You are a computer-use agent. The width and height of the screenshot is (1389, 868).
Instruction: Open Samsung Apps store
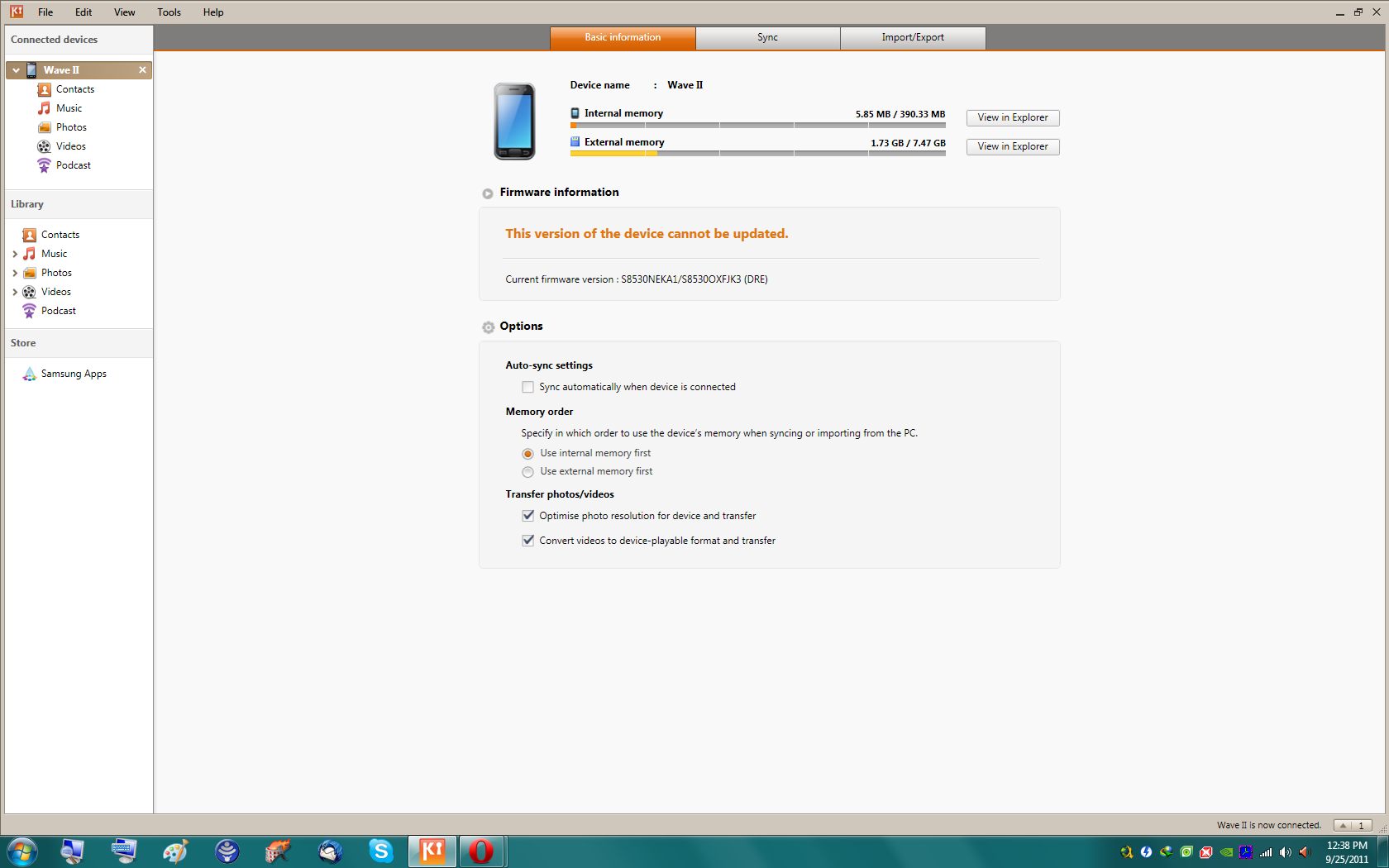(74, 374)
